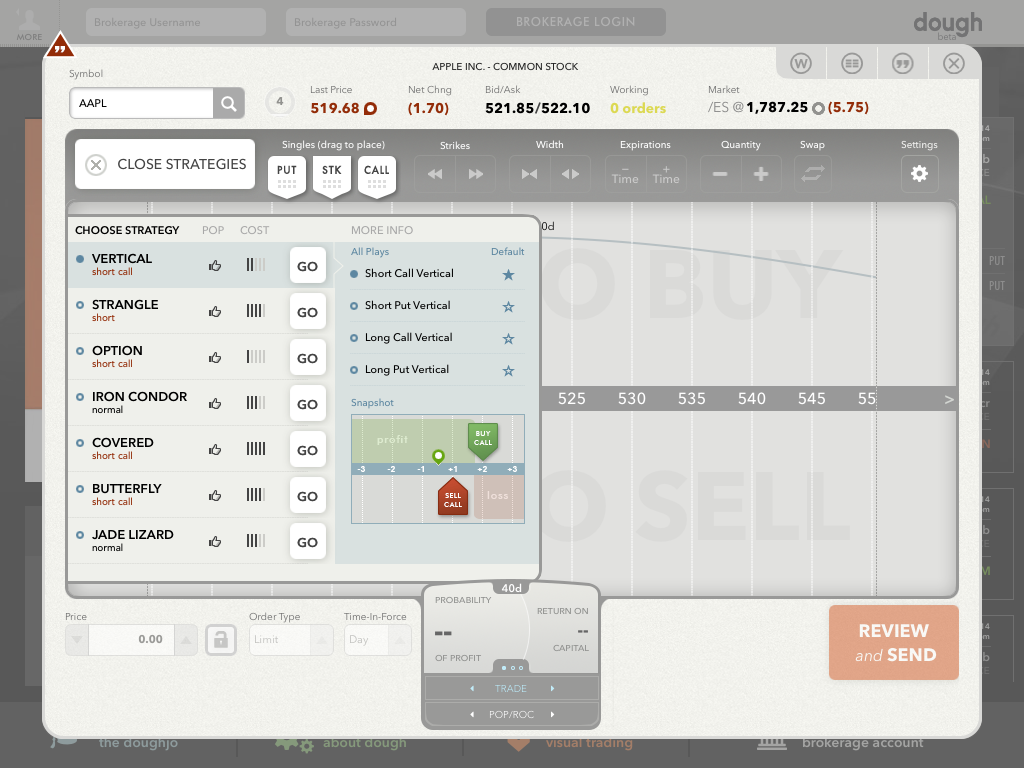Image resolution: width=1024 pixels, height=768 pixels.
Task: Click the MORE profile icon
Action: pos(29,25)
